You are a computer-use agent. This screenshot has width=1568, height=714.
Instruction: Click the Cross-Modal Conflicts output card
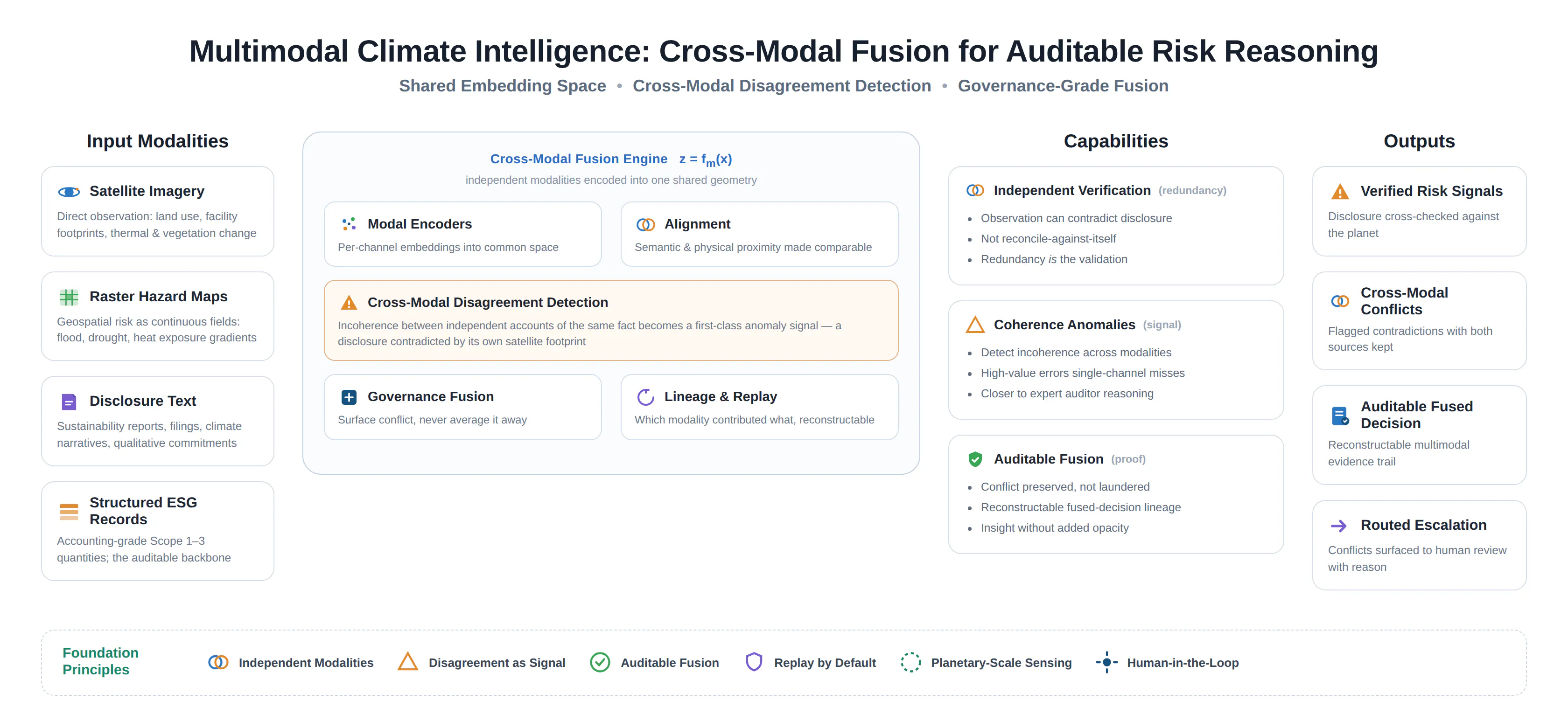1419,321
